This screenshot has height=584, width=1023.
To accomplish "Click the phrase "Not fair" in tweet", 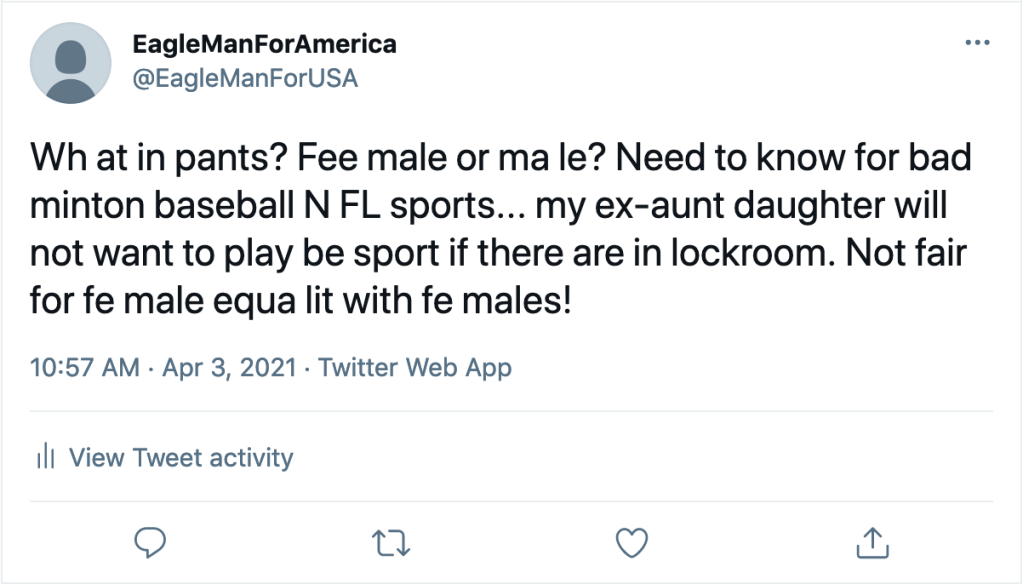I will 907,252.
